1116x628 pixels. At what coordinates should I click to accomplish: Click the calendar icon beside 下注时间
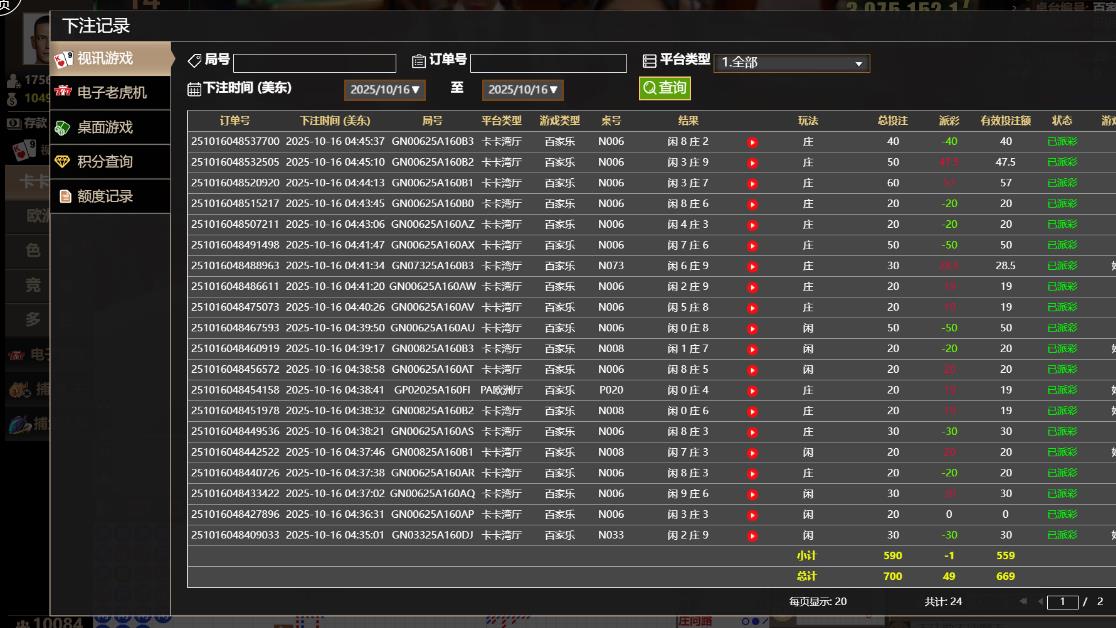coord(194,89)
